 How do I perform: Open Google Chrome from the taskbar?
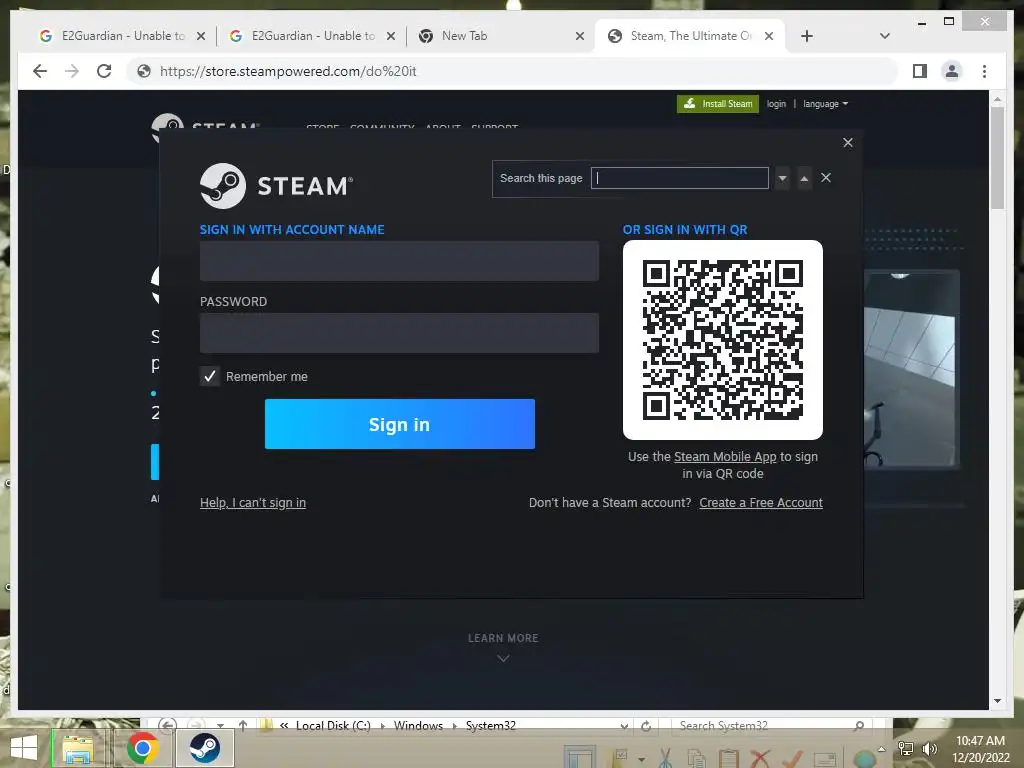[x=143, y=748]
